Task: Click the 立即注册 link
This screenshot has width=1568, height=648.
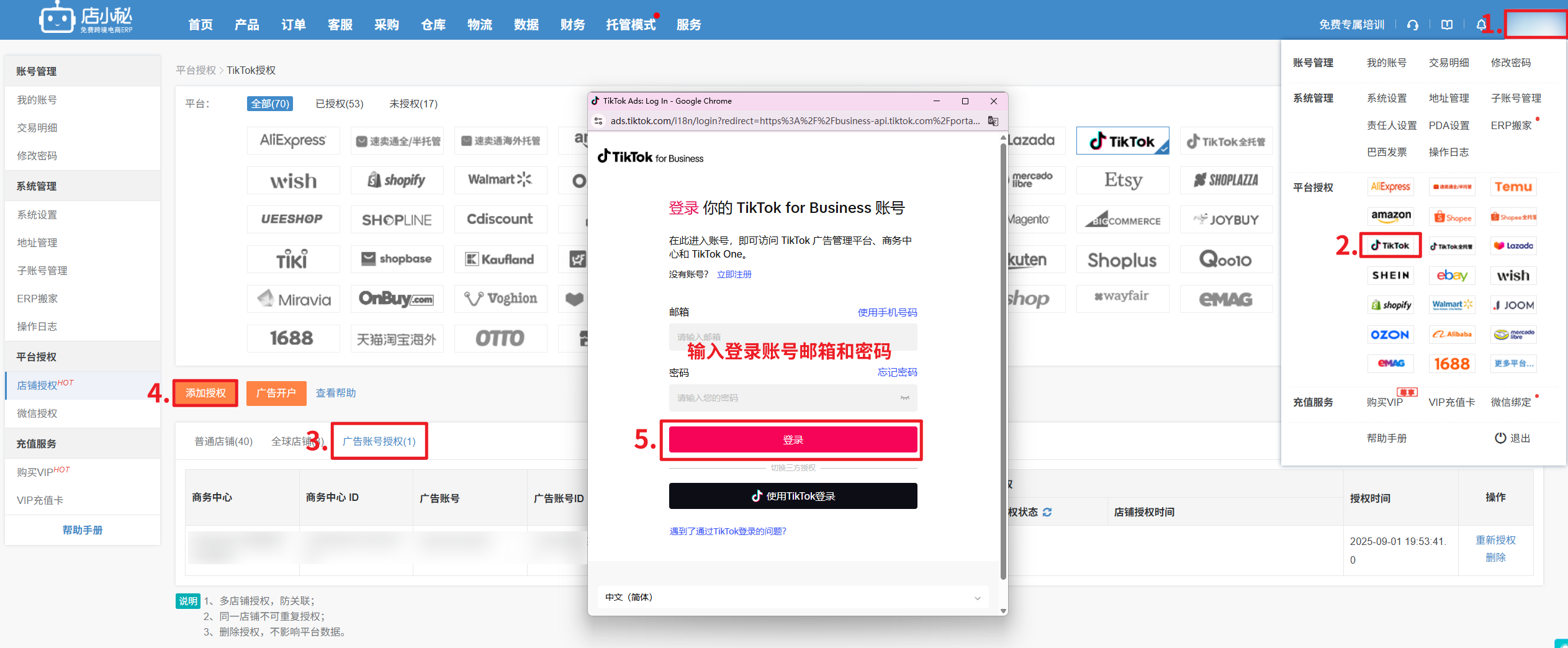Action: coord(734,274)
